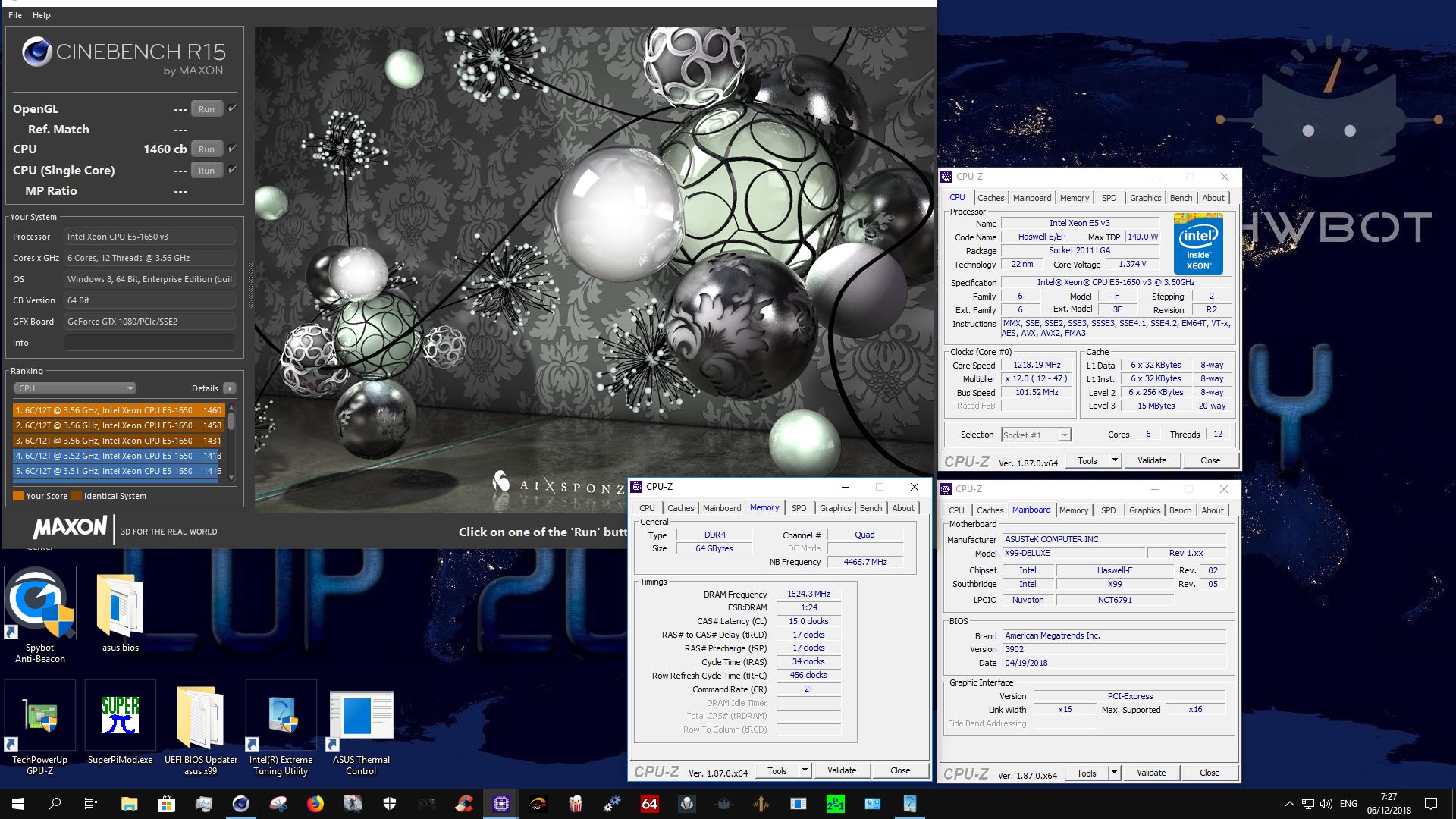Run the OpenGL benchmark
This screenshot has height=819, width=1456.
[206, 109]
